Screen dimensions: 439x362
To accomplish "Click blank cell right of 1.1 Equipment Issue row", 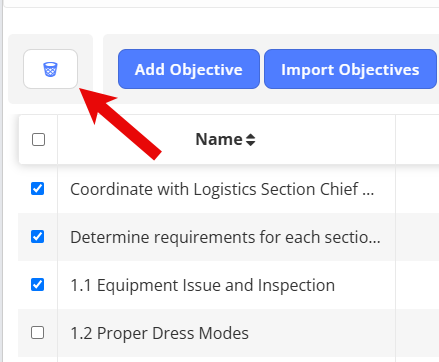I will pos(417,285).
